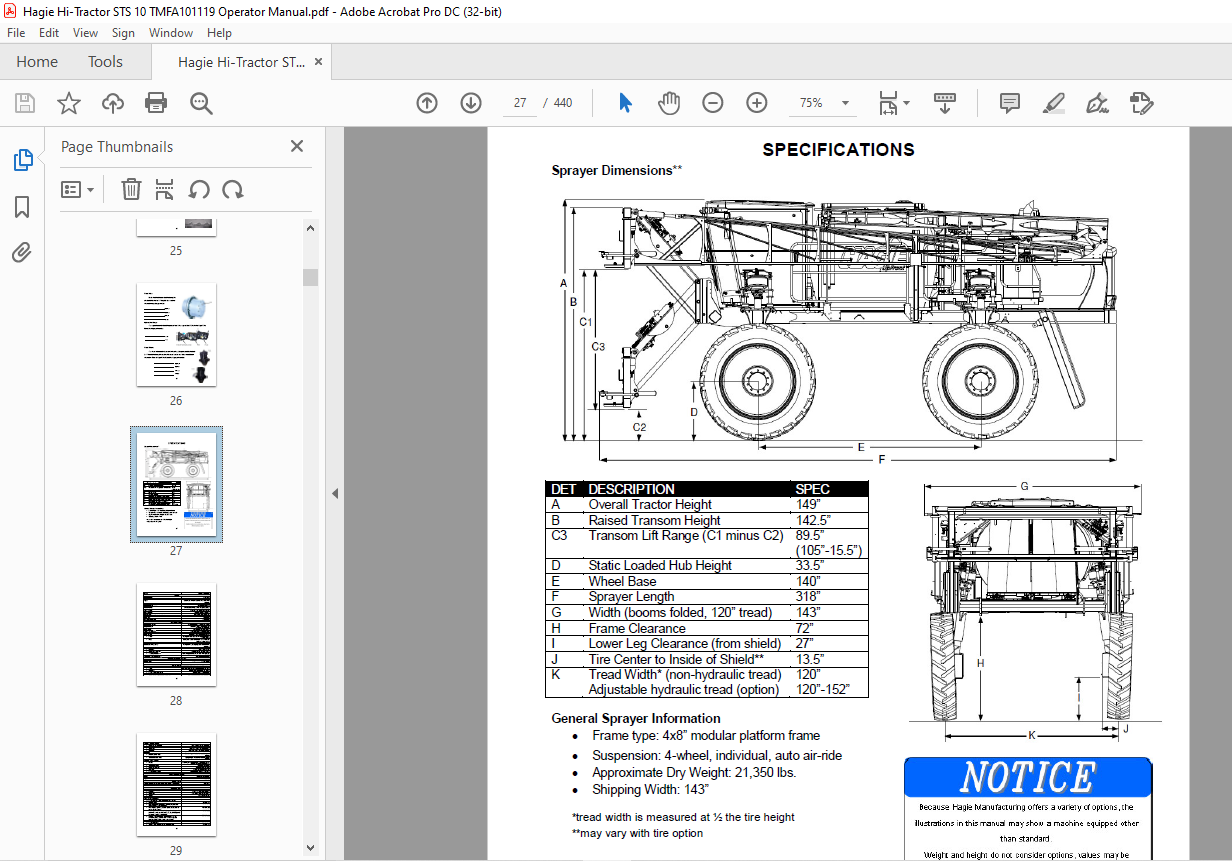Open the View menu
This screenshot has width=1232, height=861.
click(85, 33)
